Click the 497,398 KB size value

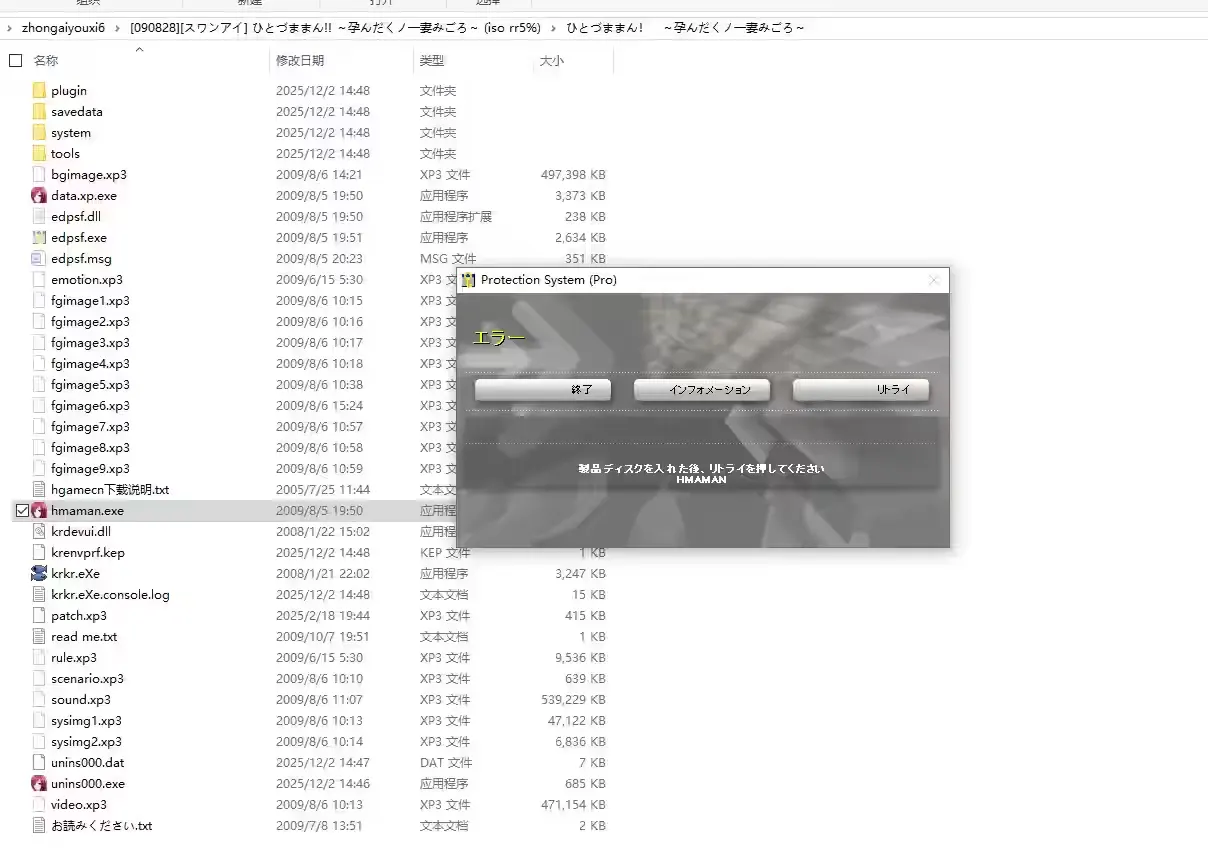coord(573,174)
